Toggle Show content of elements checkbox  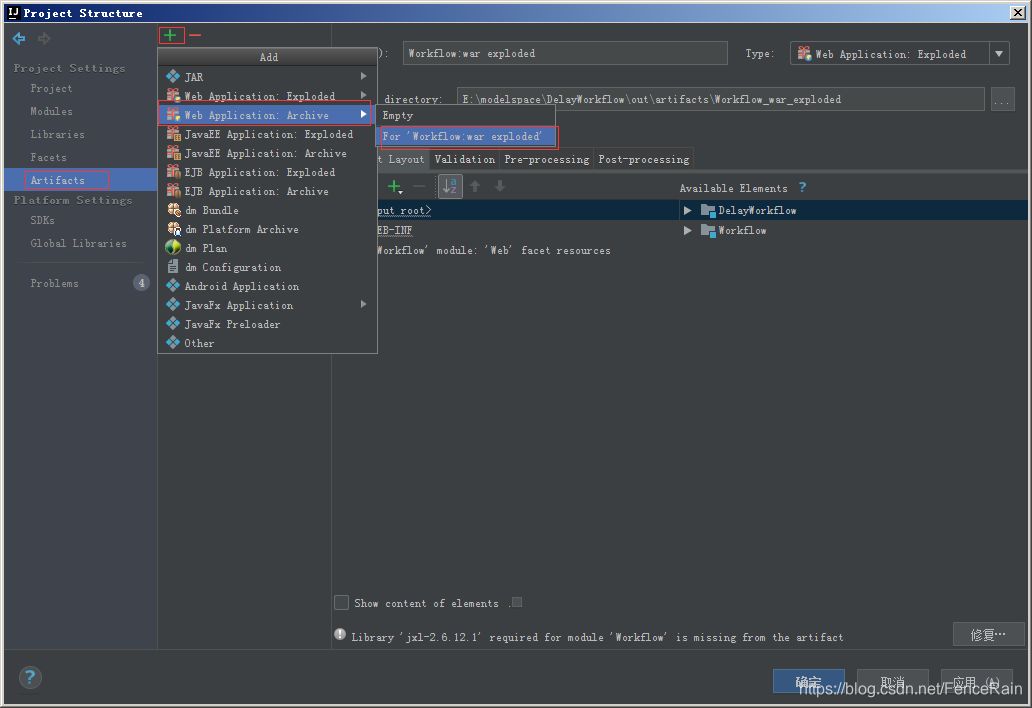pos(342,603)
